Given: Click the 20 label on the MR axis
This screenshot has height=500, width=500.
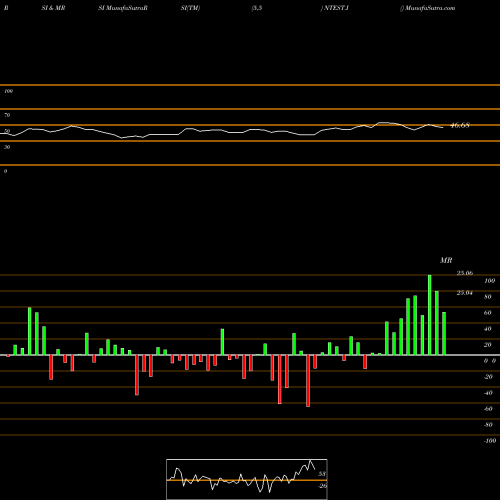Looking at the screenshot, I should [488, 345].
